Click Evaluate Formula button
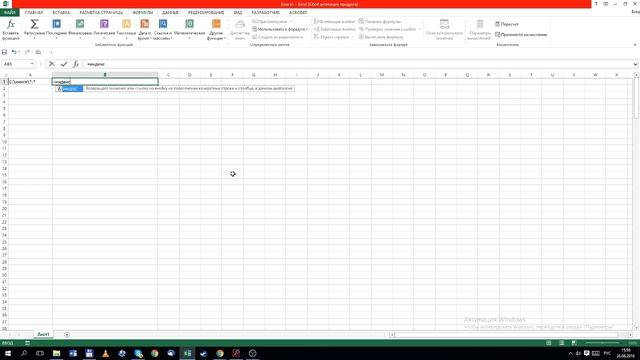The image size is (640, 360). (x=381, y=37)
